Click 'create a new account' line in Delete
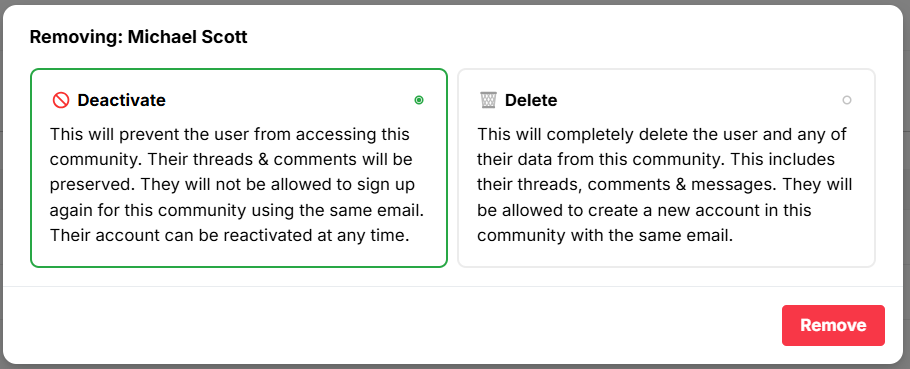The width and height of the screenshot is (910, 369). (642, 211)
